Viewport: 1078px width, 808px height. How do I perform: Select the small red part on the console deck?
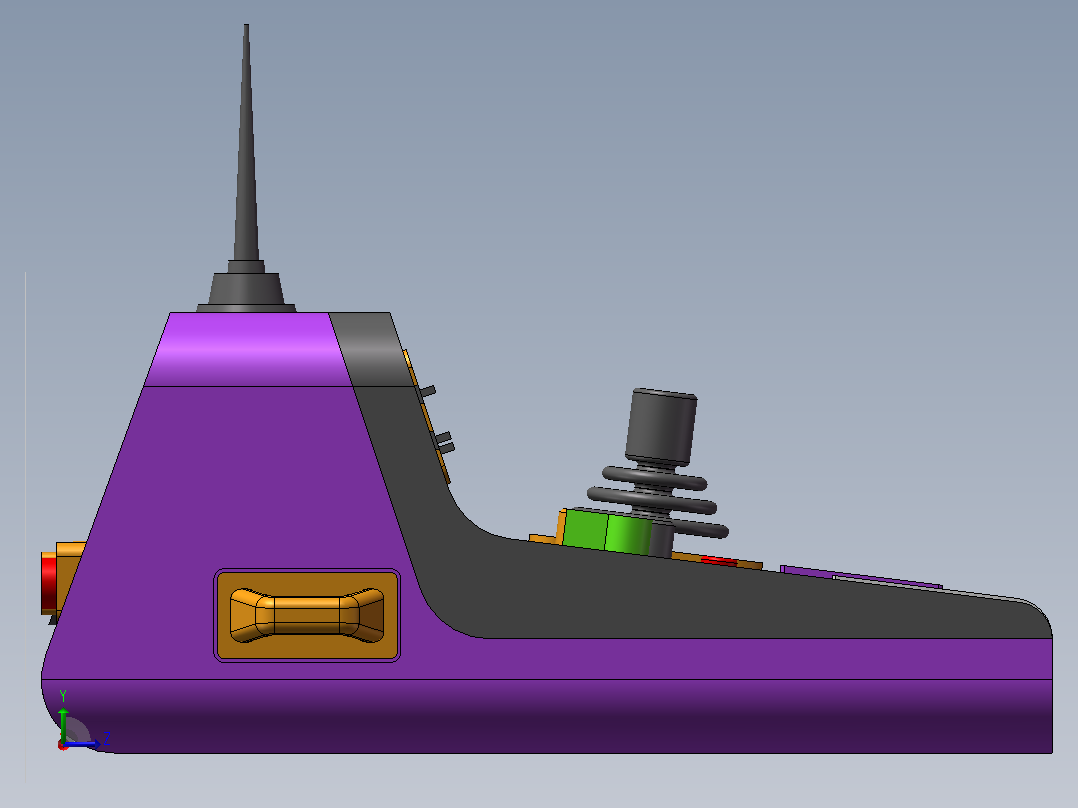click(718, 561)
